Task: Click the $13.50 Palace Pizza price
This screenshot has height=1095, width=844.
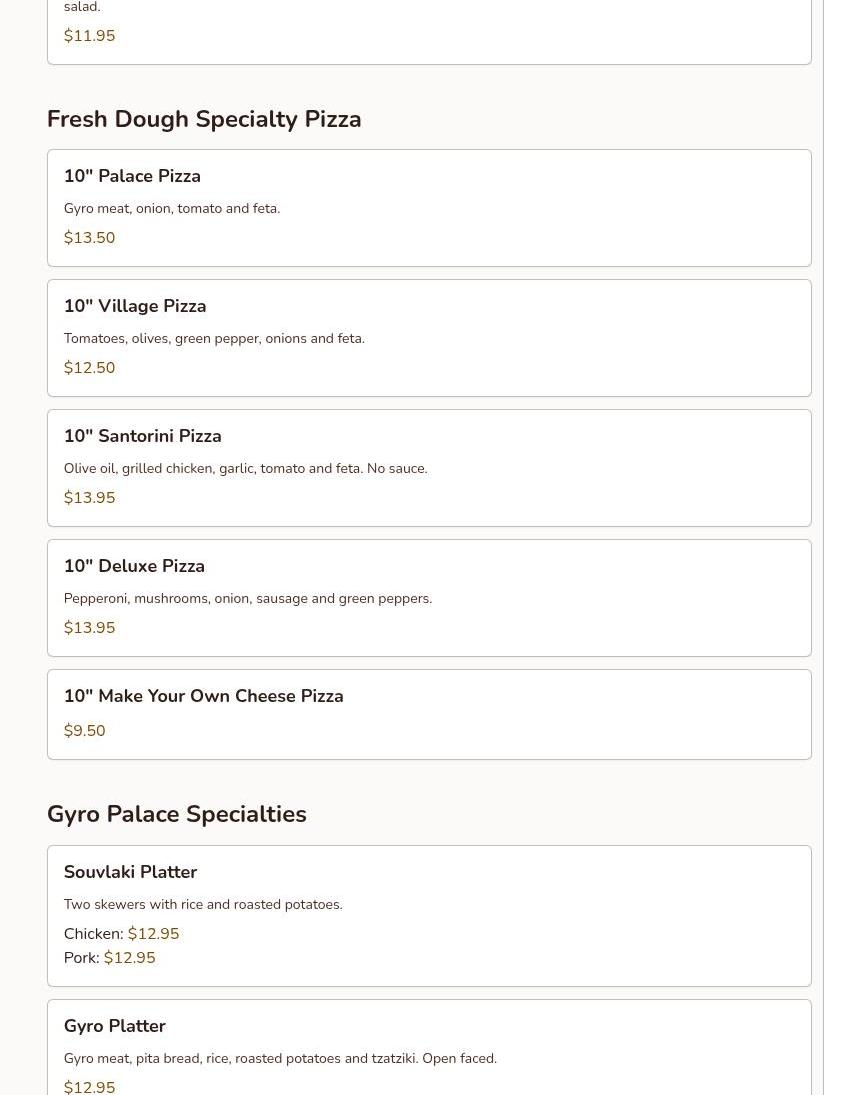Action: point(89,238)
